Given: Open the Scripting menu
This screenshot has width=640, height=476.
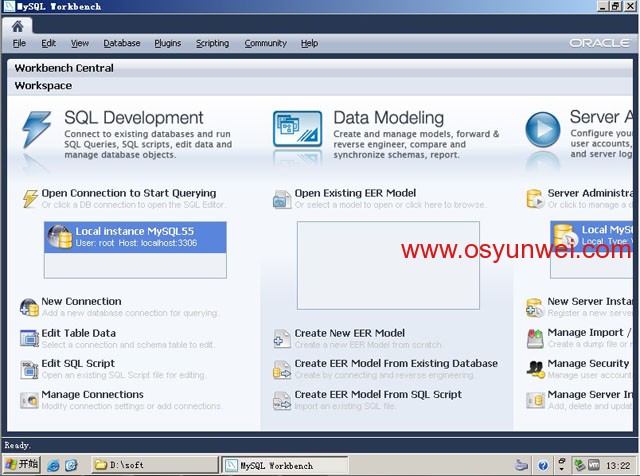Looking at the screenshot, I should pyautogui.click(x=212, y=43).
